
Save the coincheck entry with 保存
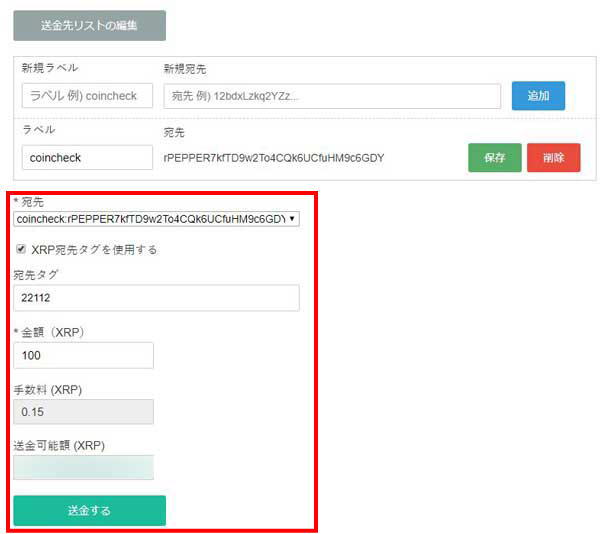pyautogui.click(x=494, y=158)
